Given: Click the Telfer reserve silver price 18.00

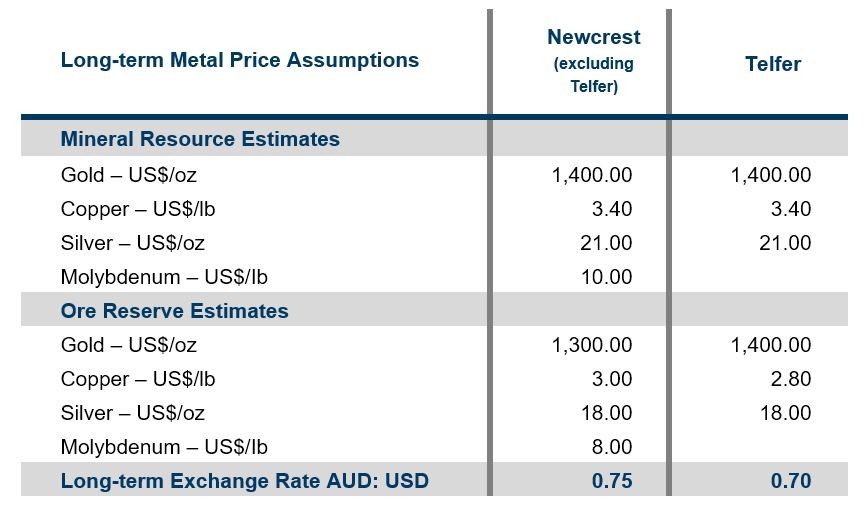Looking at the screenshot, I should pos(785,413).
